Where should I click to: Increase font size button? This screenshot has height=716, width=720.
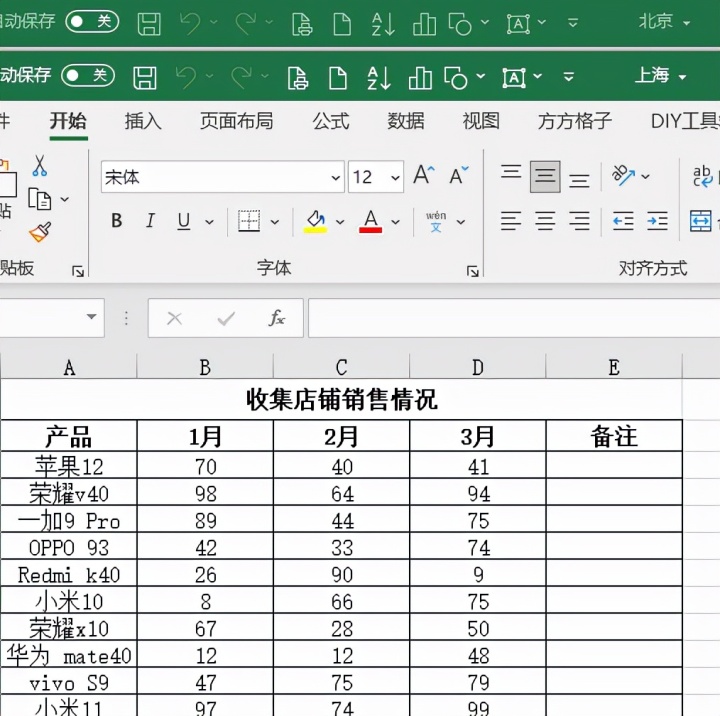(x=423, y=175)
